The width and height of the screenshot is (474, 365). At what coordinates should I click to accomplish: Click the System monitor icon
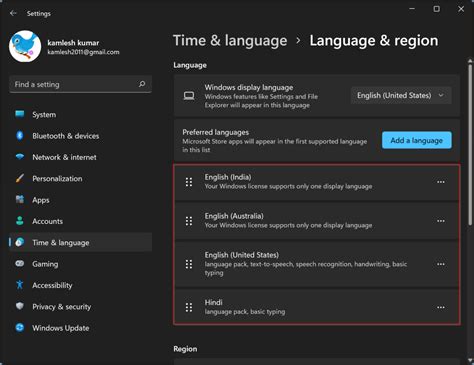click(x=20, y=114)
